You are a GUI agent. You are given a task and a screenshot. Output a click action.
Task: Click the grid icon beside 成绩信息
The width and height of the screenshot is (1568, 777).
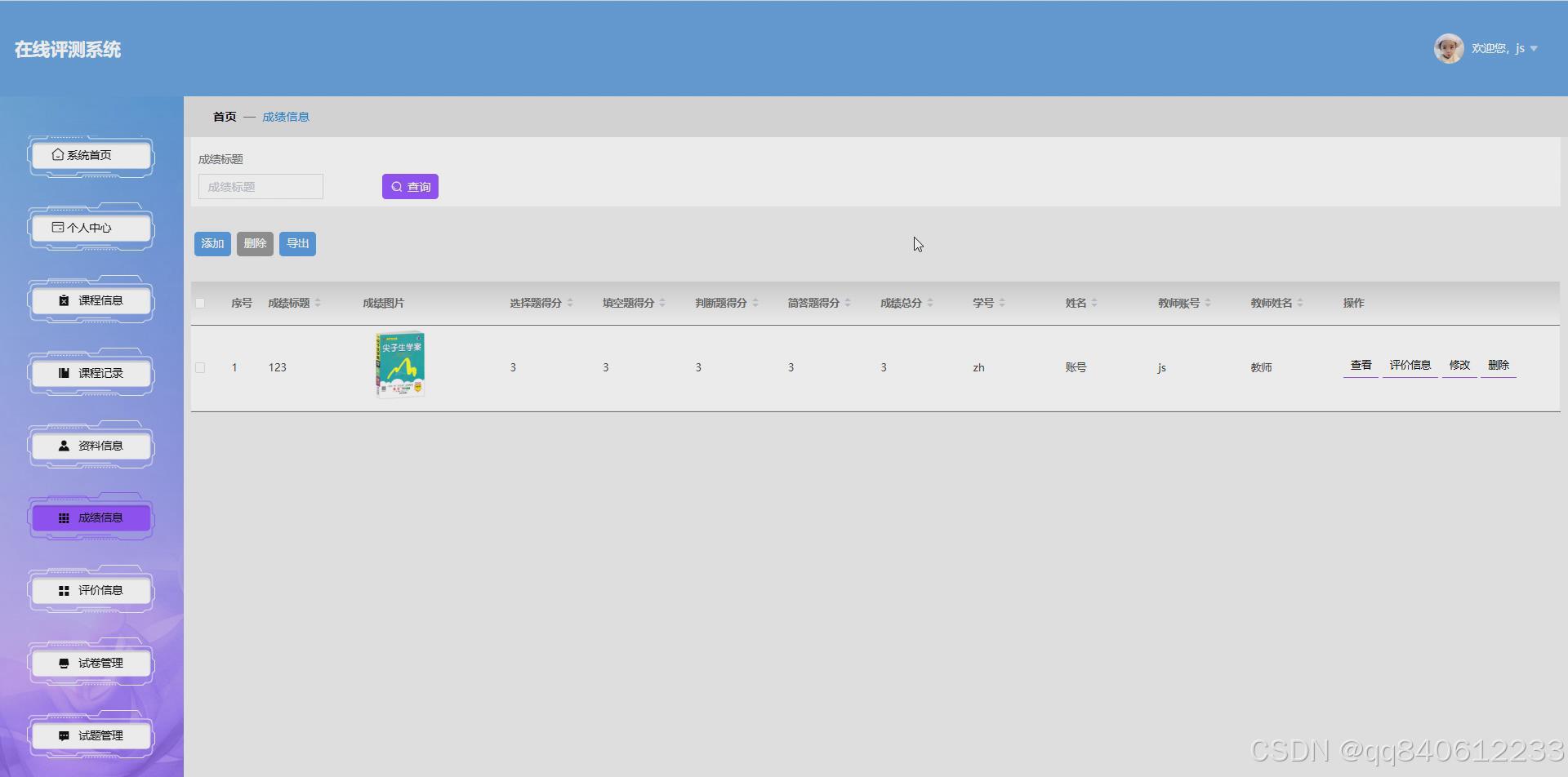pos(64,517)
